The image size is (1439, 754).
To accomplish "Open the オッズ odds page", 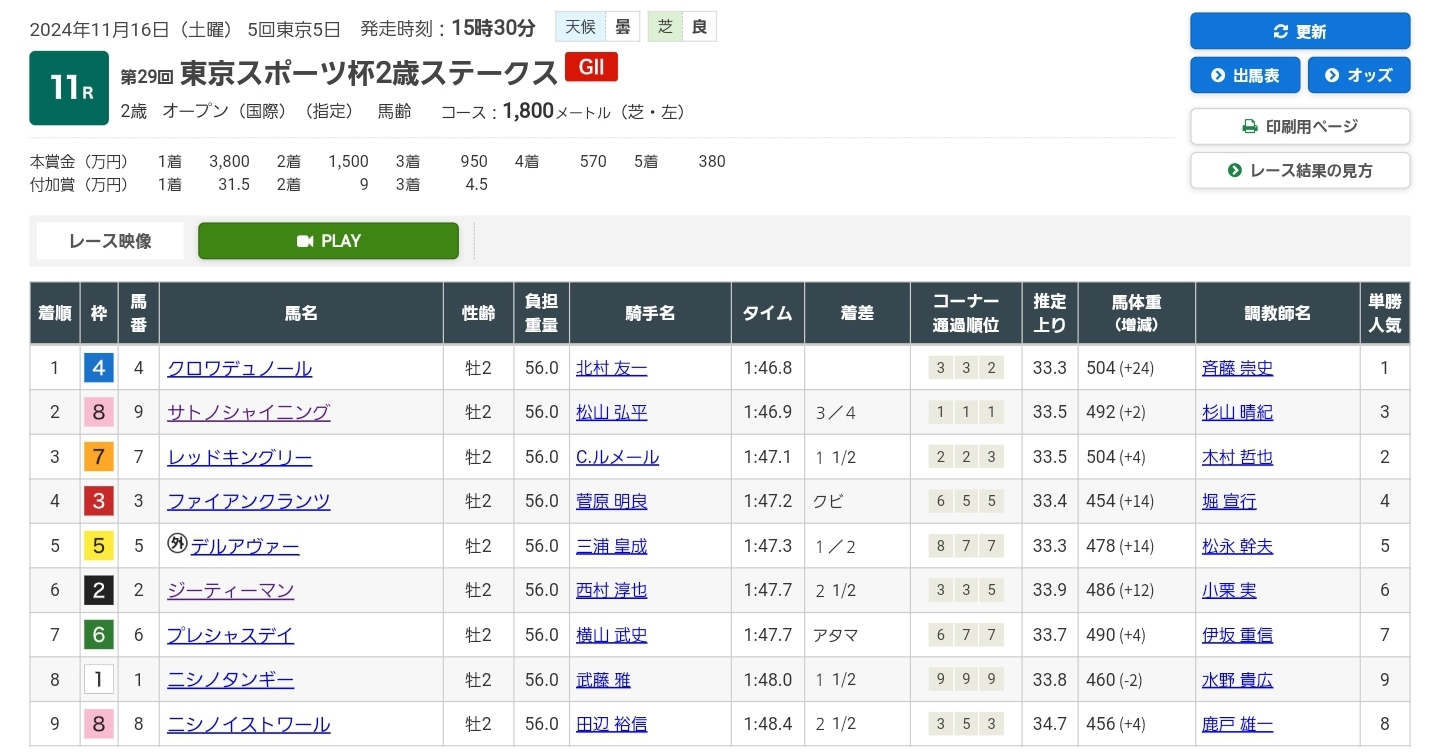I will tap(1359, 75).
